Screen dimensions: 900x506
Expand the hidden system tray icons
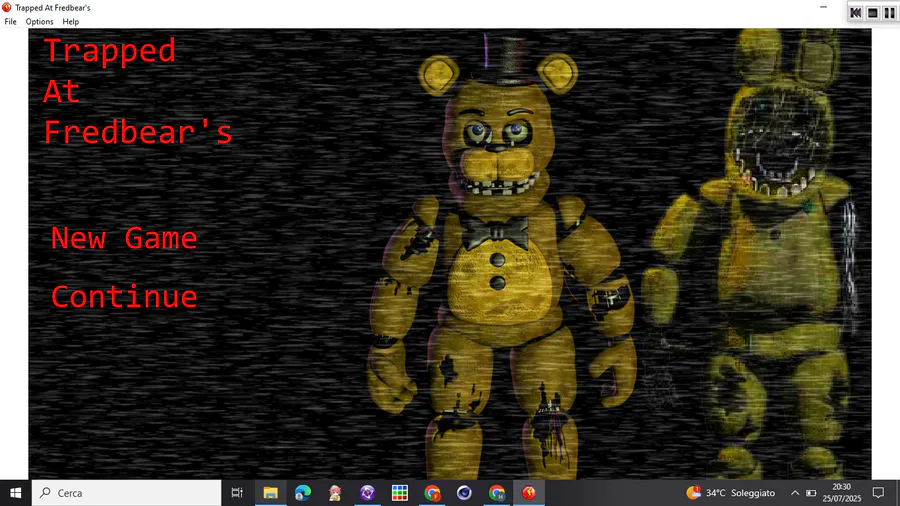click(795, 493)
